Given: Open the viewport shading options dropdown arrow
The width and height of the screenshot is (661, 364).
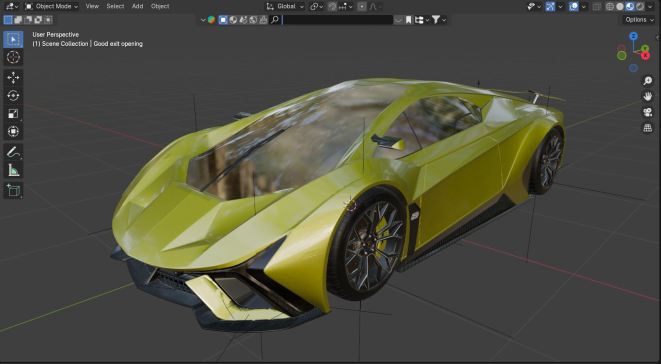Looking at the screenshot, I should (650, 6).
